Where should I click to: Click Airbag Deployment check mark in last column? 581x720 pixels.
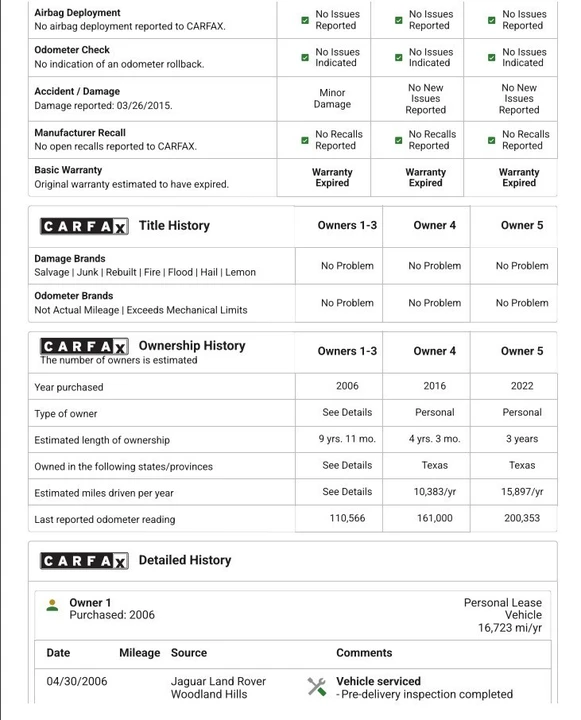tap(491, 20)
